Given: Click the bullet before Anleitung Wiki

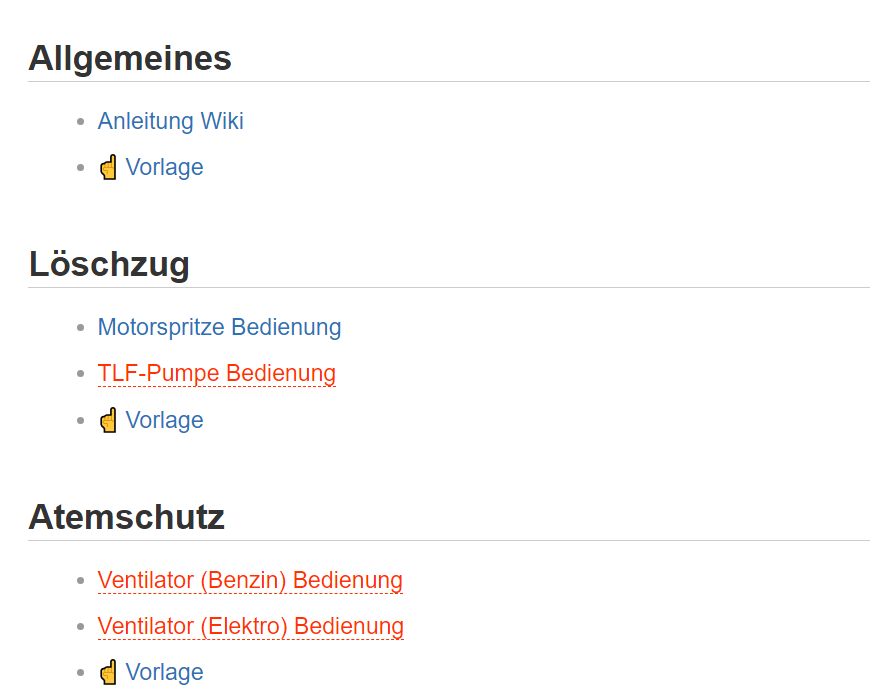Looking at the screenshot, I should tap(81, 122).
